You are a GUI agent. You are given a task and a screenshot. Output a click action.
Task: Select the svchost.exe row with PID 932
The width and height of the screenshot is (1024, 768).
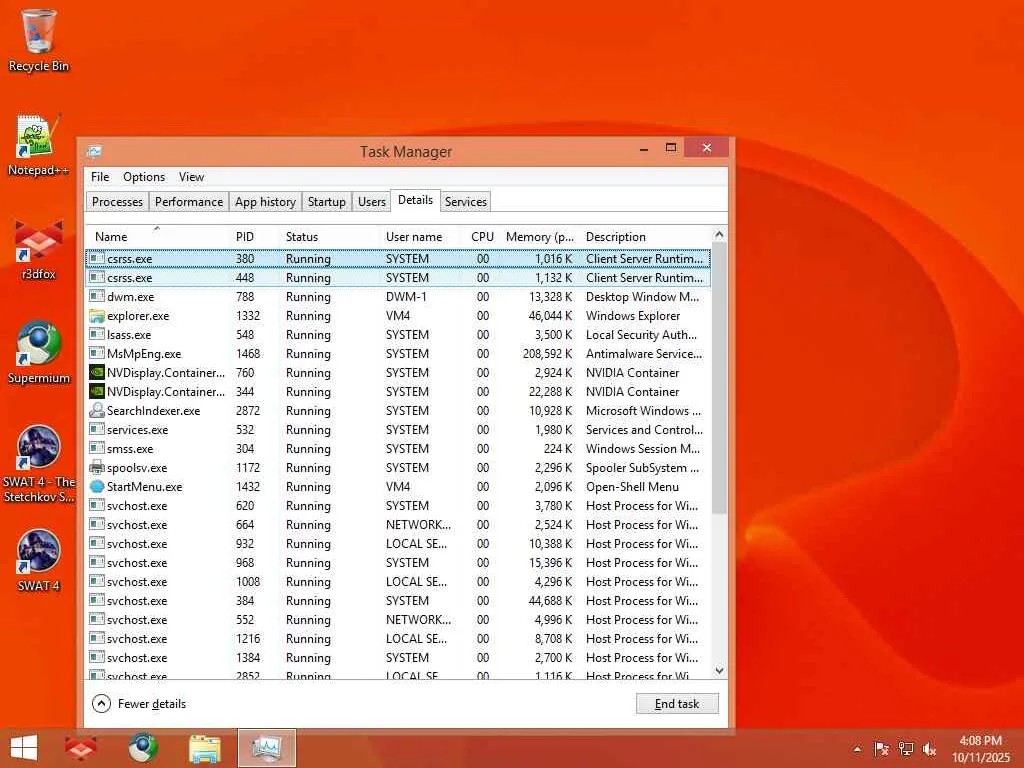[398, 543]
